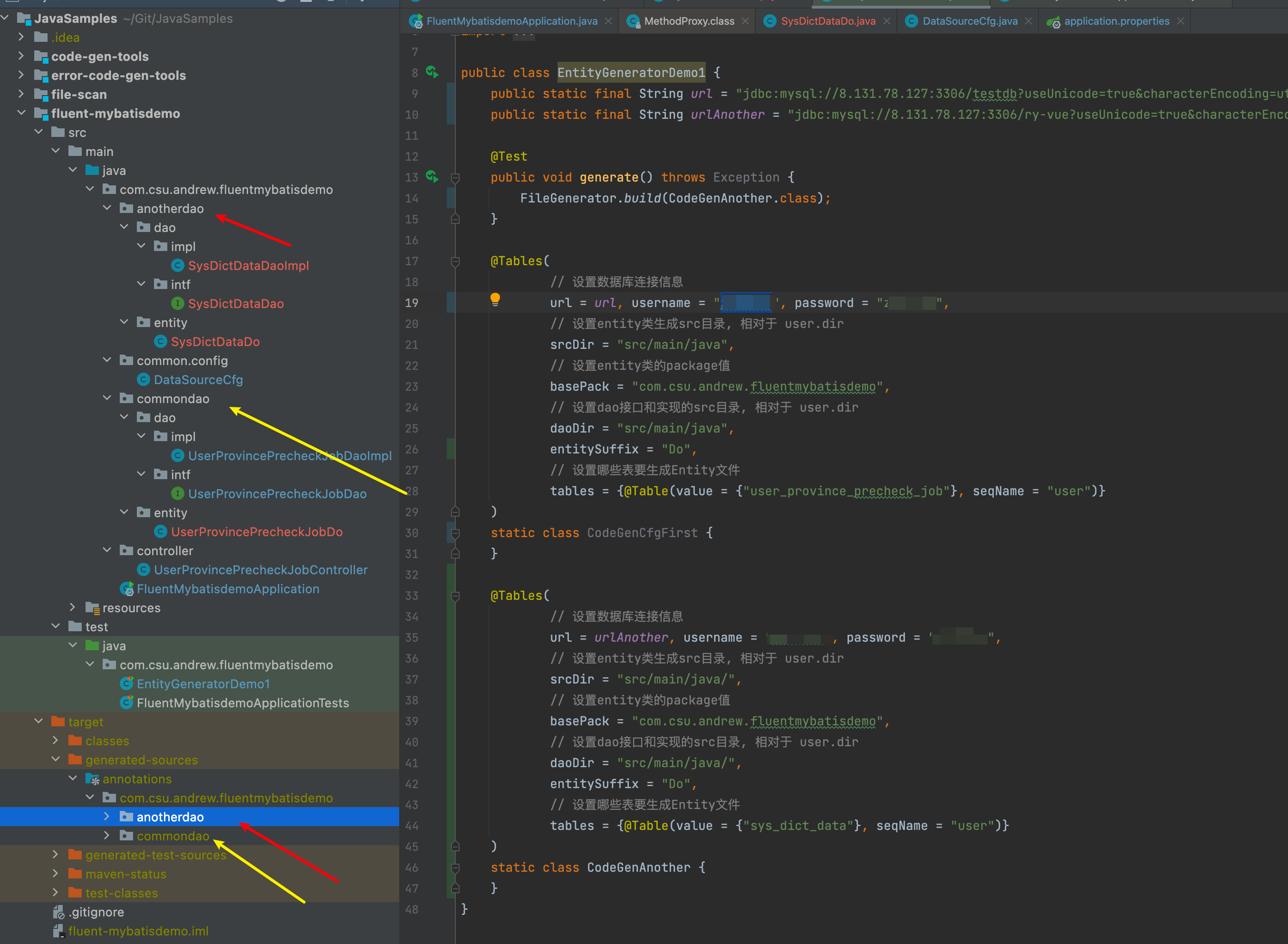Open the .gitignore file
This screenshot has height=944, width=1288.
click(x=96, y=912)
